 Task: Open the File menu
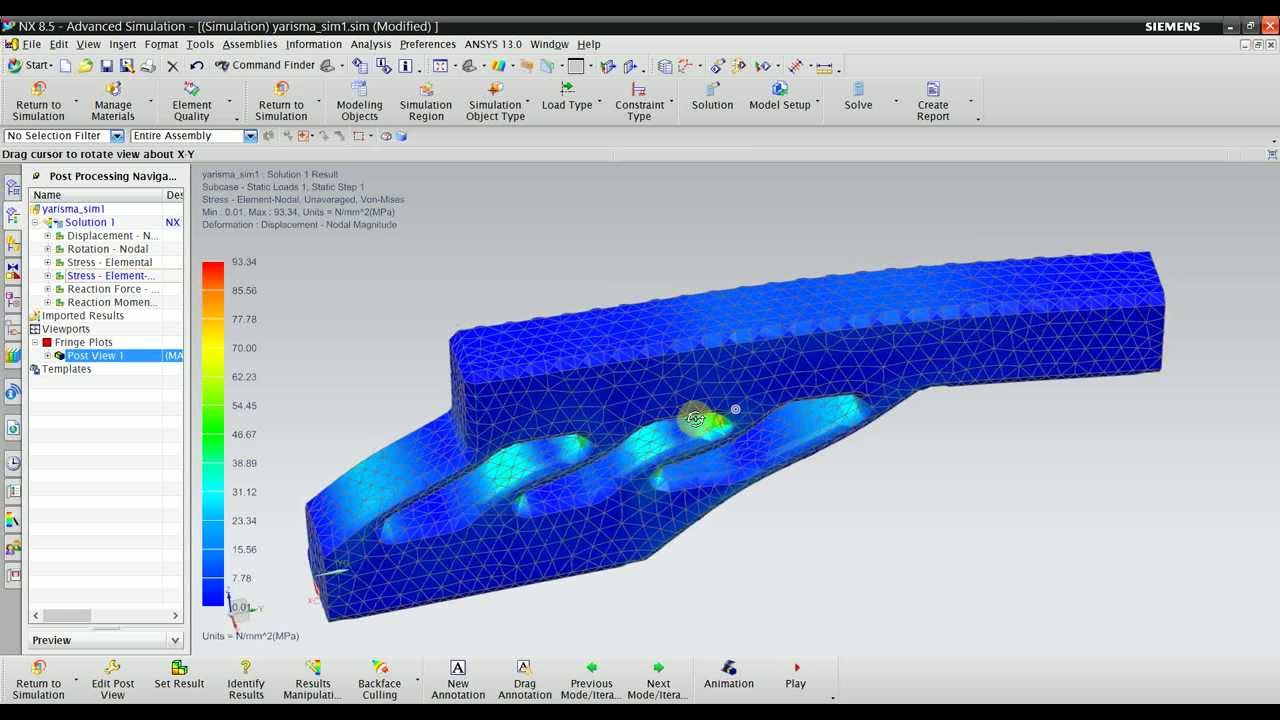tap(32, 44)
